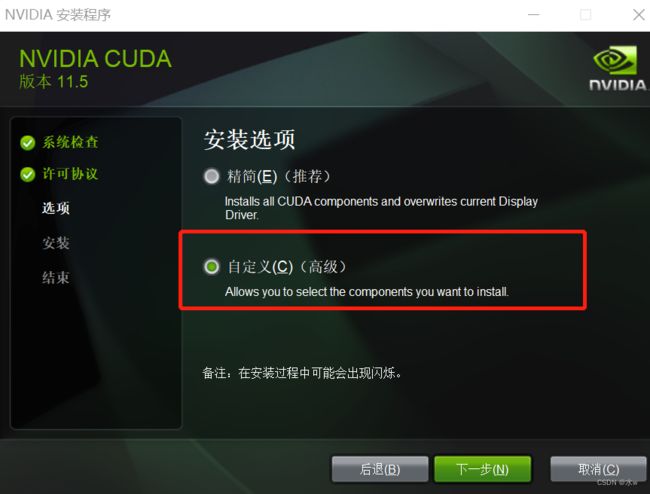
Task: Select the 选项 step in sidebar
Action: 56,208
